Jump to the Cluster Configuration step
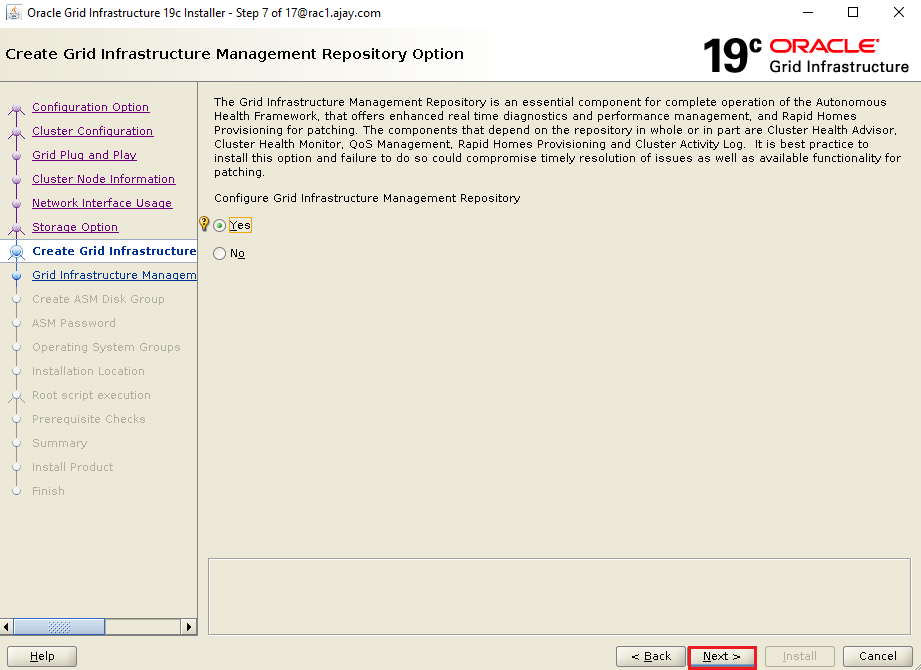Image resolution: width=921 pixels, height=670 pixels. click(x=92, y=131)
